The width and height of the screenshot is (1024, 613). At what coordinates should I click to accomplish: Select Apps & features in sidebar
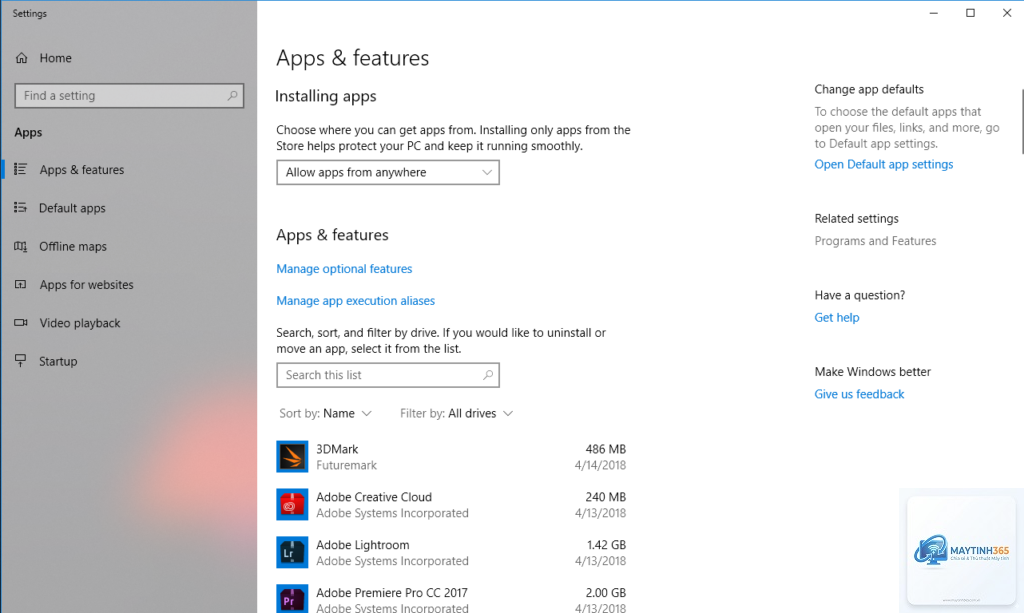click(82, 170)
